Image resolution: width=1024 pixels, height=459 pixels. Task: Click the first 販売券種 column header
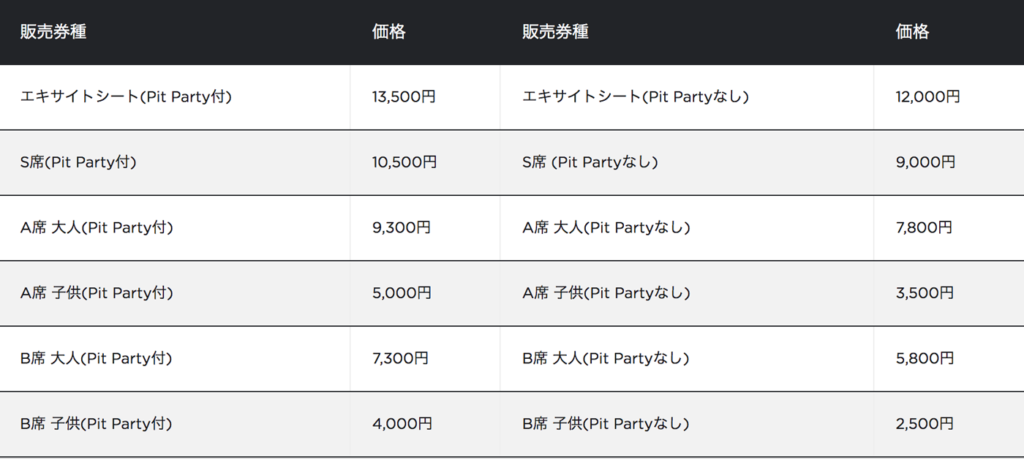coord(53,31)
